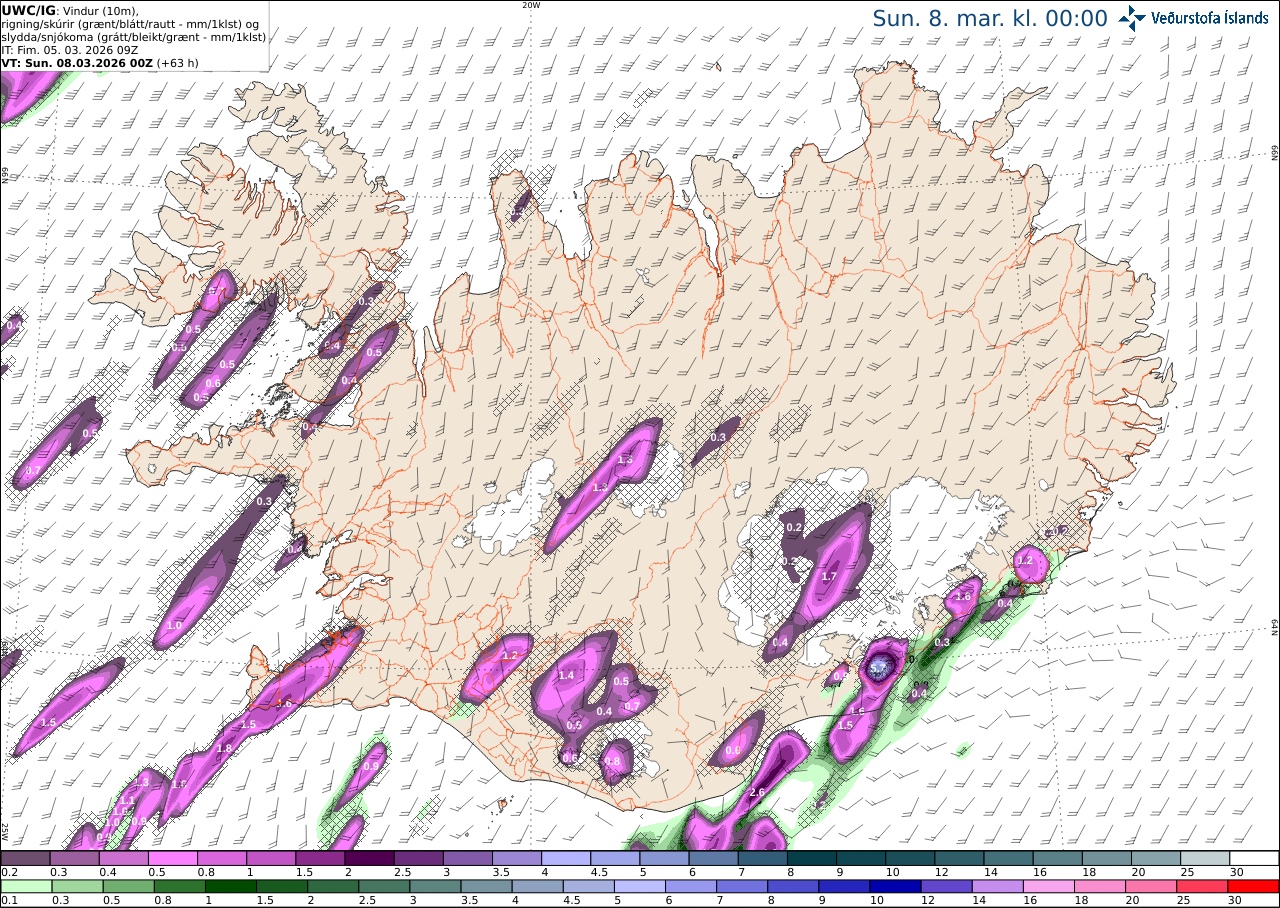Click the '1.7' value on Vatnajökull glacier band
Image resolution: width=1280 pixels, height=908 pixels.
(829, 577)
